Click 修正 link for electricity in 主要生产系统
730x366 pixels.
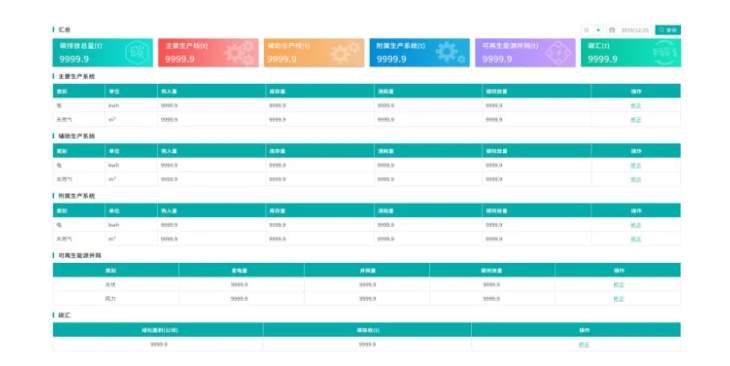pos(635,106)
